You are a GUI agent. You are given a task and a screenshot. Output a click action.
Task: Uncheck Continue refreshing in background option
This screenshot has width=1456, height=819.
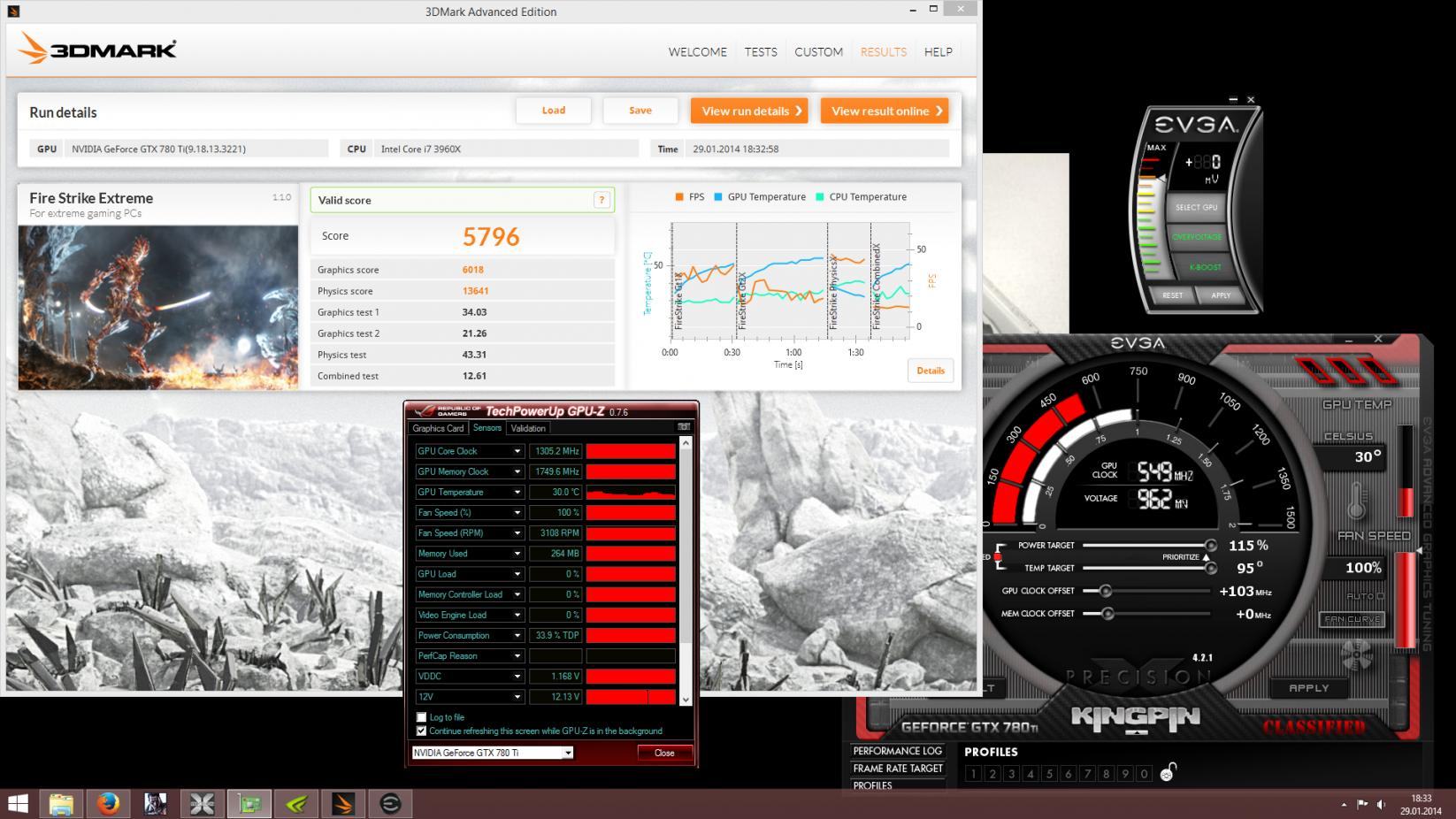click(421, 731)
